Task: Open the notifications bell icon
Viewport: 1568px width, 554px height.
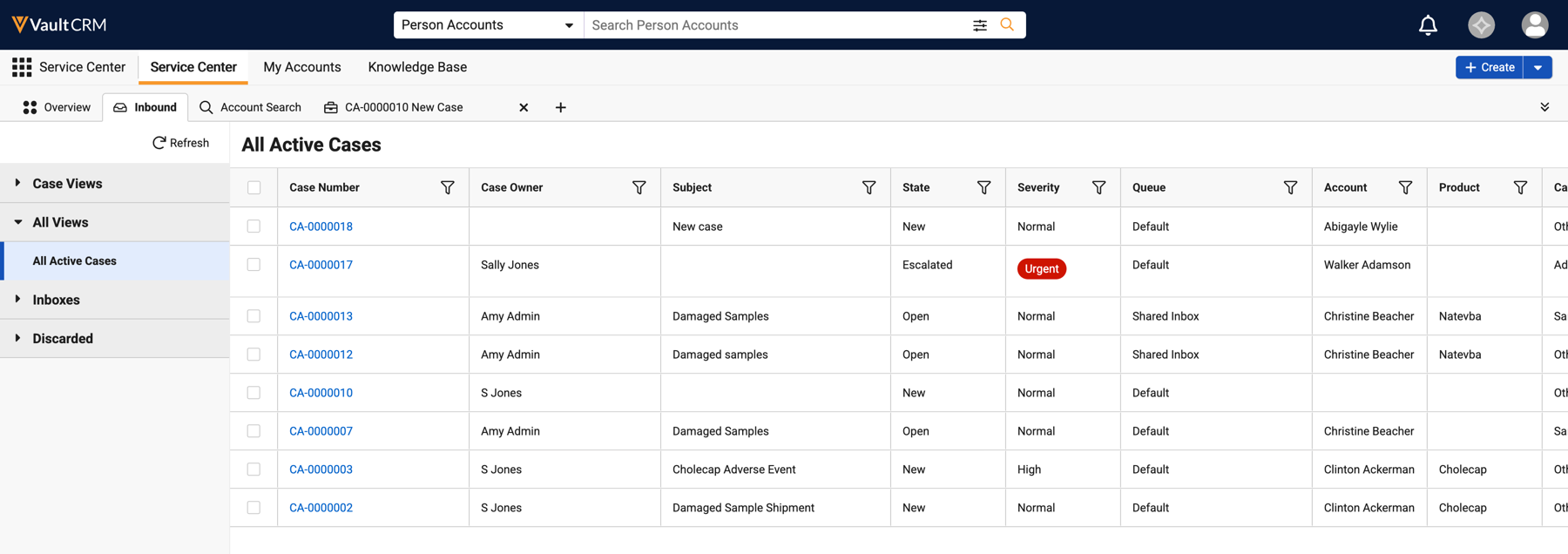Action: pos(1428,25)
